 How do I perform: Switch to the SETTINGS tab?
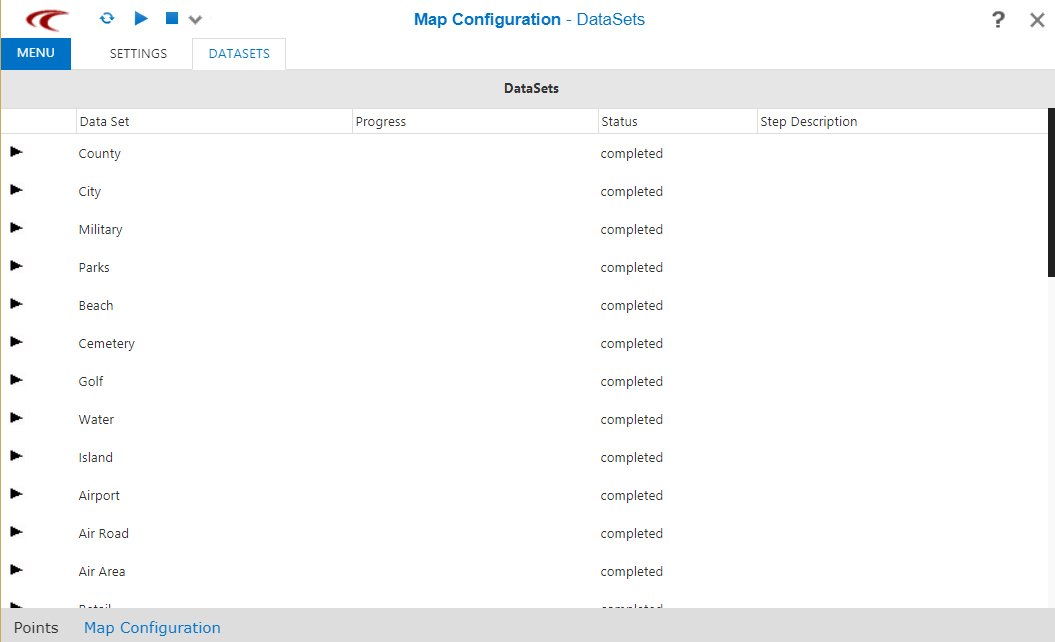[137, 53]
